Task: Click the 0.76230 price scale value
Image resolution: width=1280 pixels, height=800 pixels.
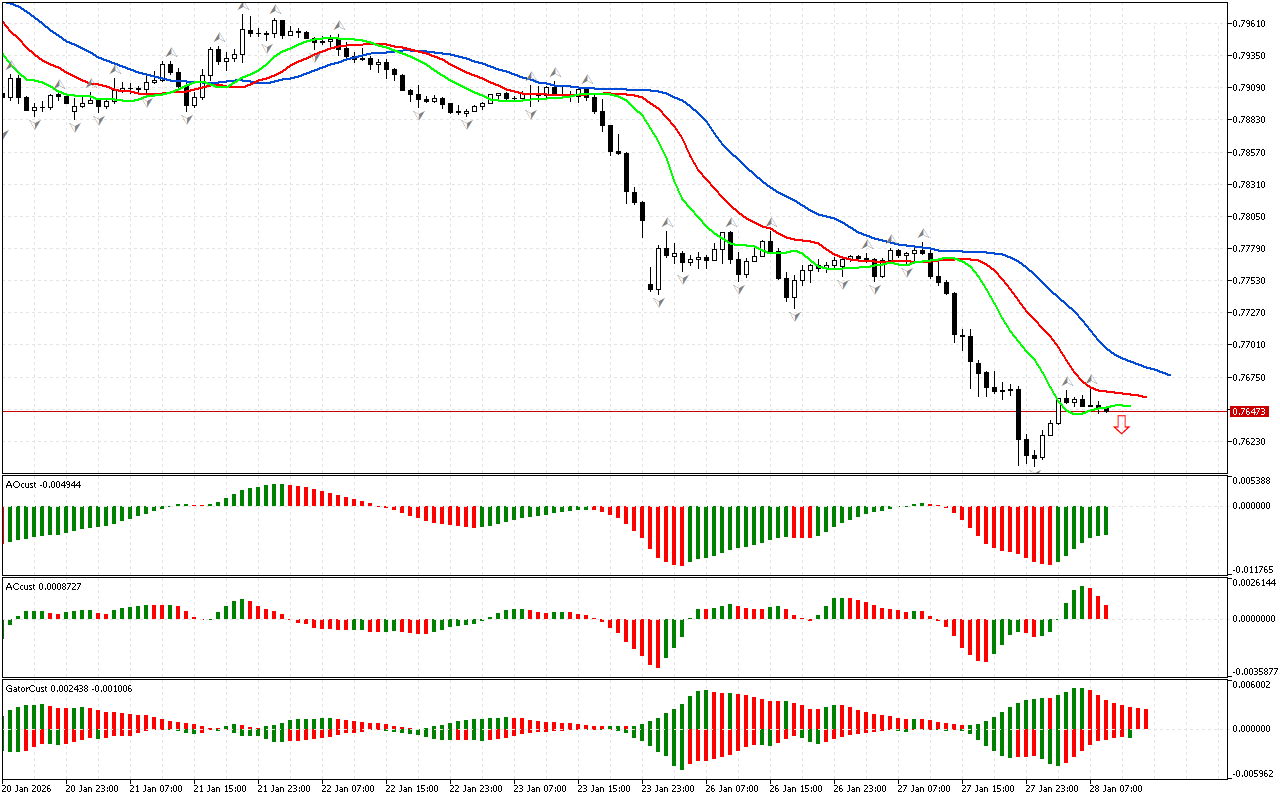Action: tap(1252, 441)
